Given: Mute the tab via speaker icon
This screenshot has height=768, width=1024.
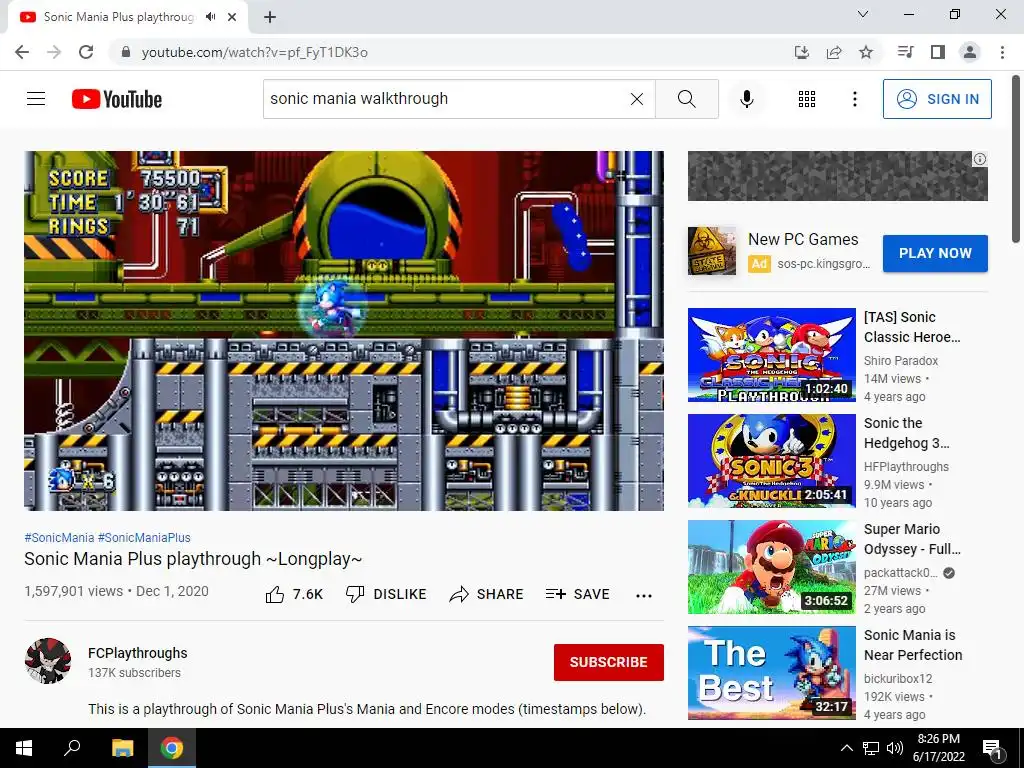Looking at the screenshot, I should point(210,17).
